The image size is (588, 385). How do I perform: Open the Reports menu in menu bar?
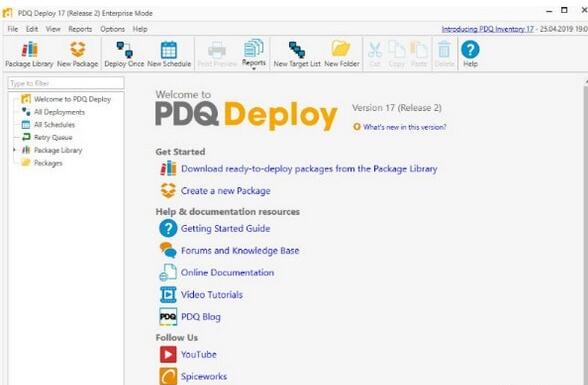[80, 29]
